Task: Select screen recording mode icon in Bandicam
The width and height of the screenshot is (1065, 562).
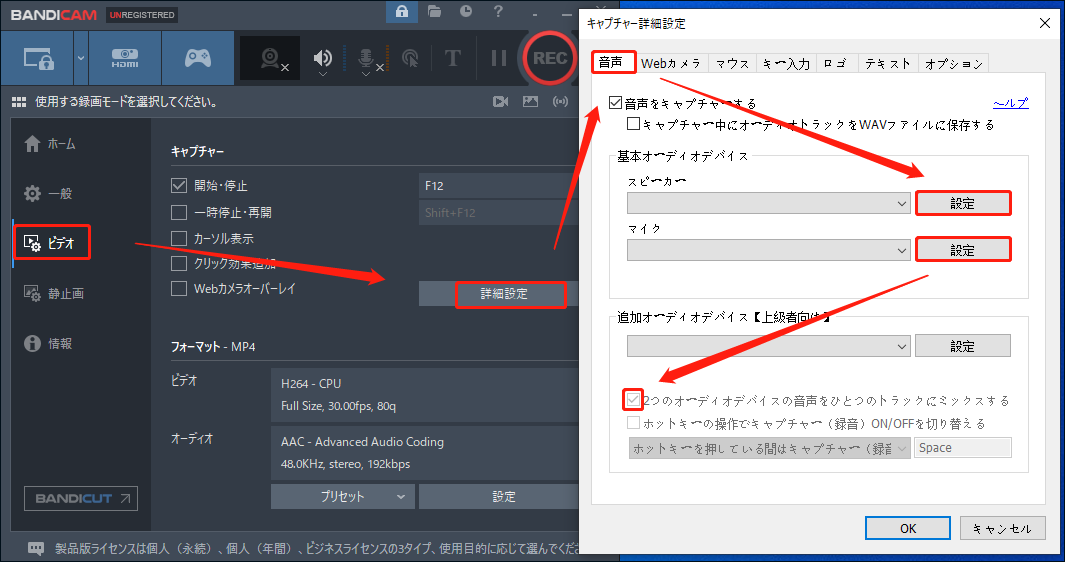Action: [x=37, y=58]
